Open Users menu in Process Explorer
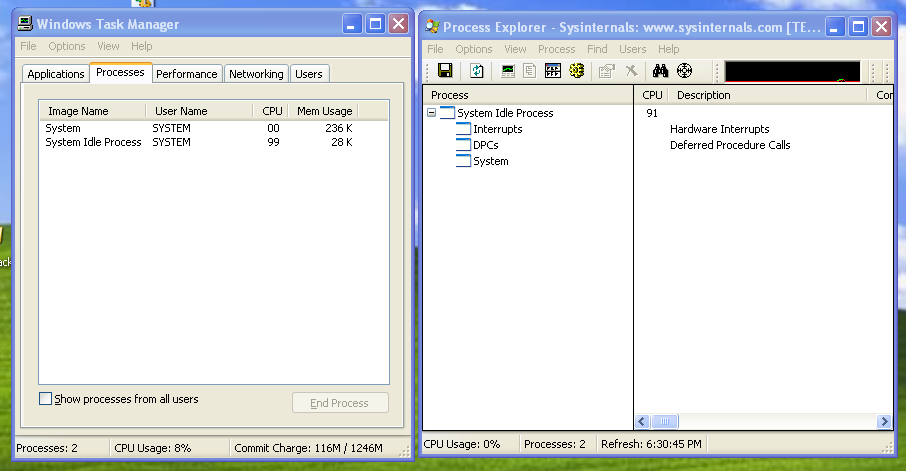 [x=633, y=49]
